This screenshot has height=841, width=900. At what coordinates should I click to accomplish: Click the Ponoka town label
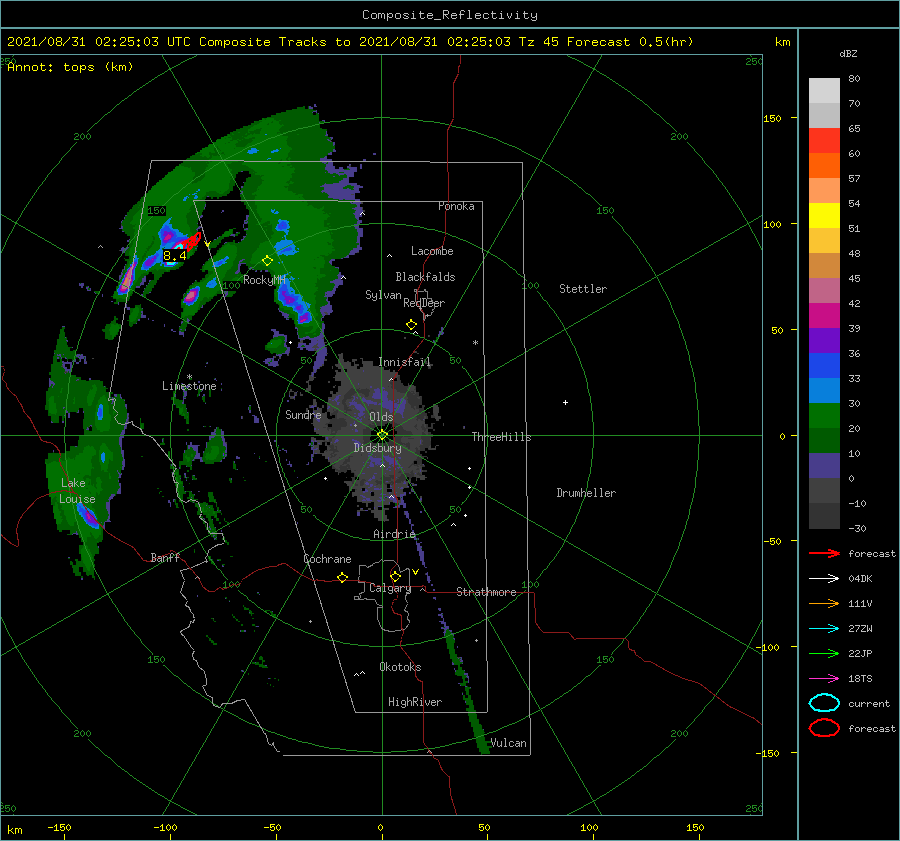(x=456, y=206)
